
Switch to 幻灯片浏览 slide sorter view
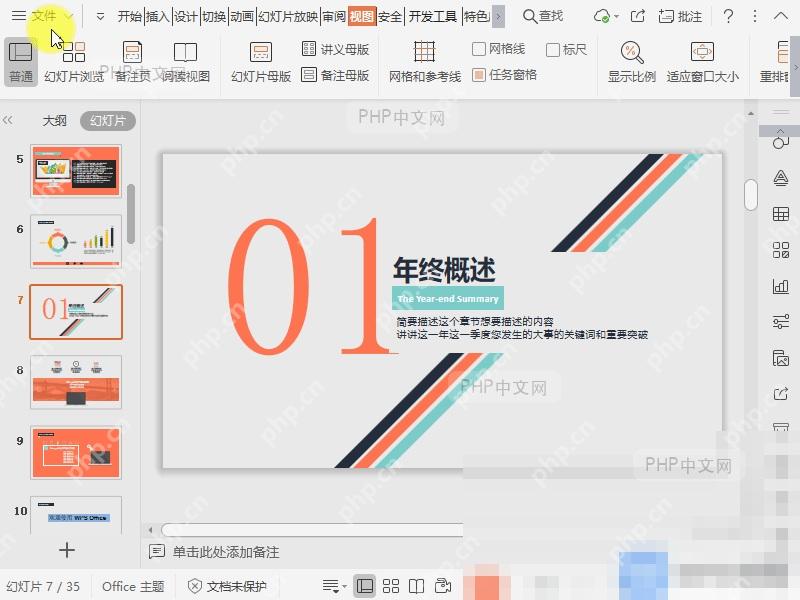(x=74, y=62)
